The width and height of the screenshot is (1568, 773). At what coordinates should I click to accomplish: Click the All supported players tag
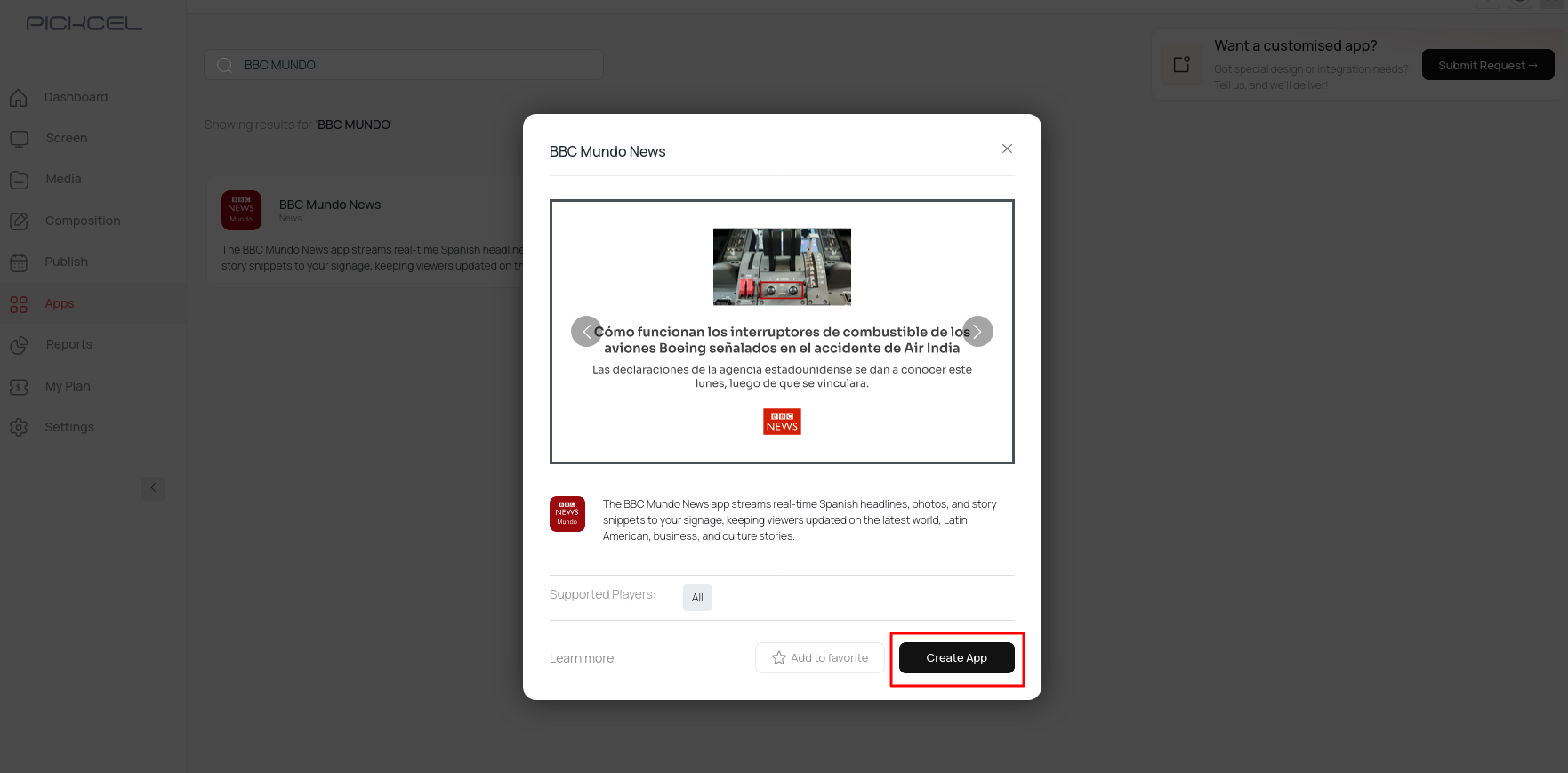coord(697,598)
